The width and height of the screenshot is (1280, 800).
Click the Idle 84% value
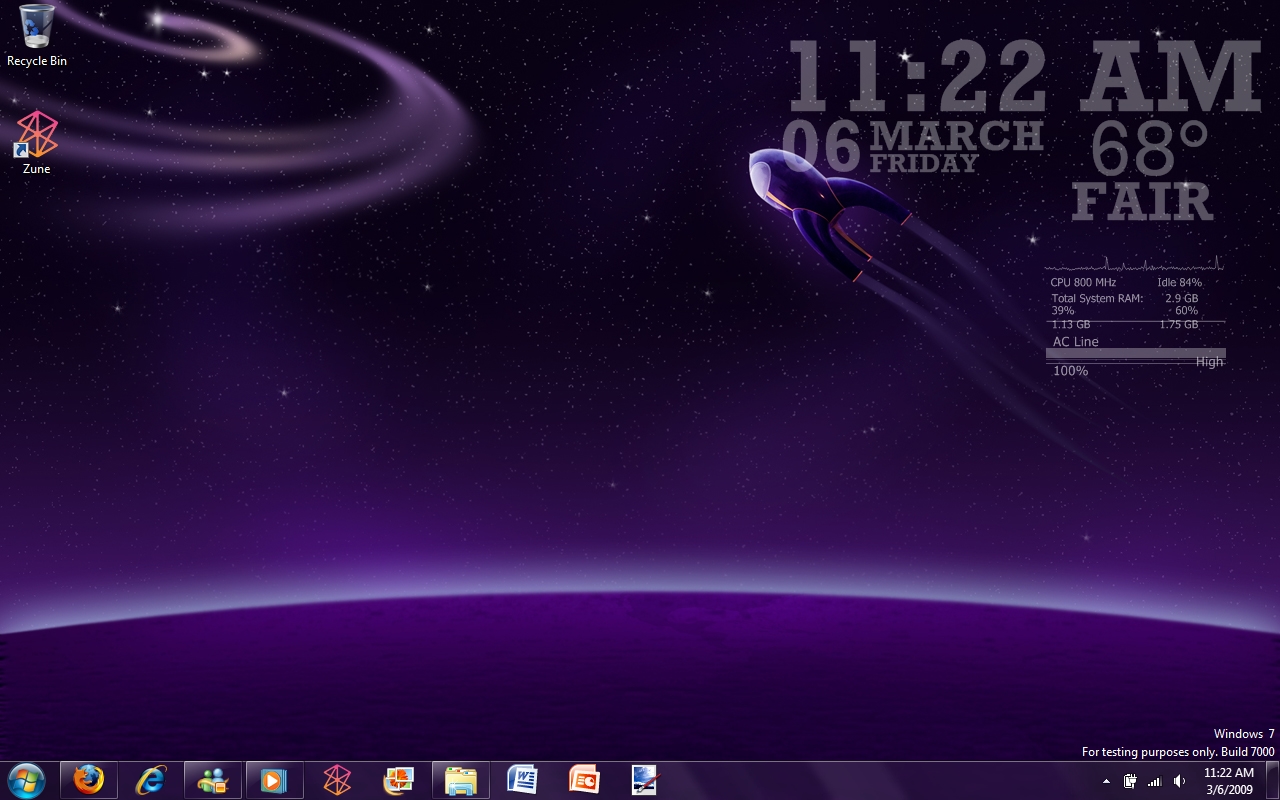pyautogui.click(x=1180, y=283)
